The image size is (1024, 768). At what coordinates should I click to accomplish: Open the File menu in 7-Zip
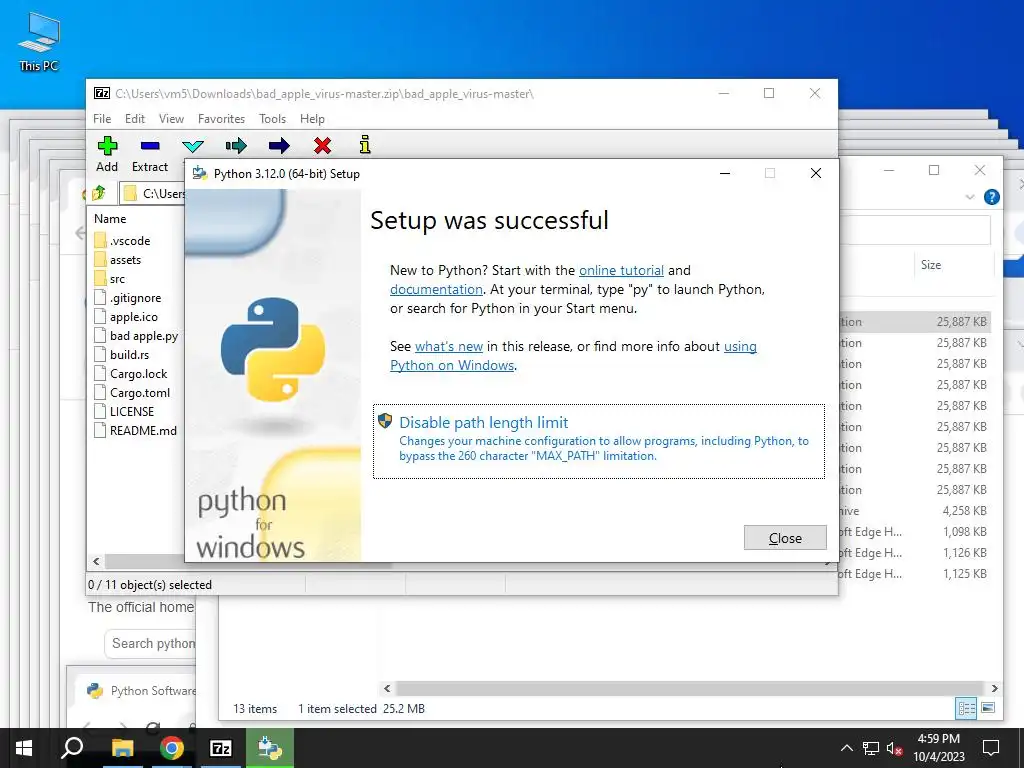102,119
